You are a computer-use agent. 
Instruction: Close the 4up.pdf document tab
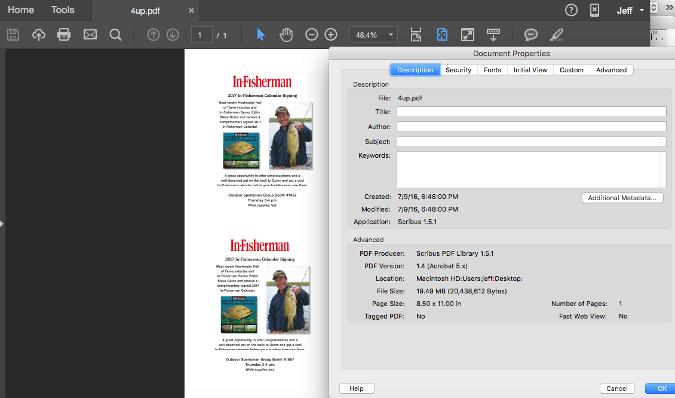click(191, 10)
